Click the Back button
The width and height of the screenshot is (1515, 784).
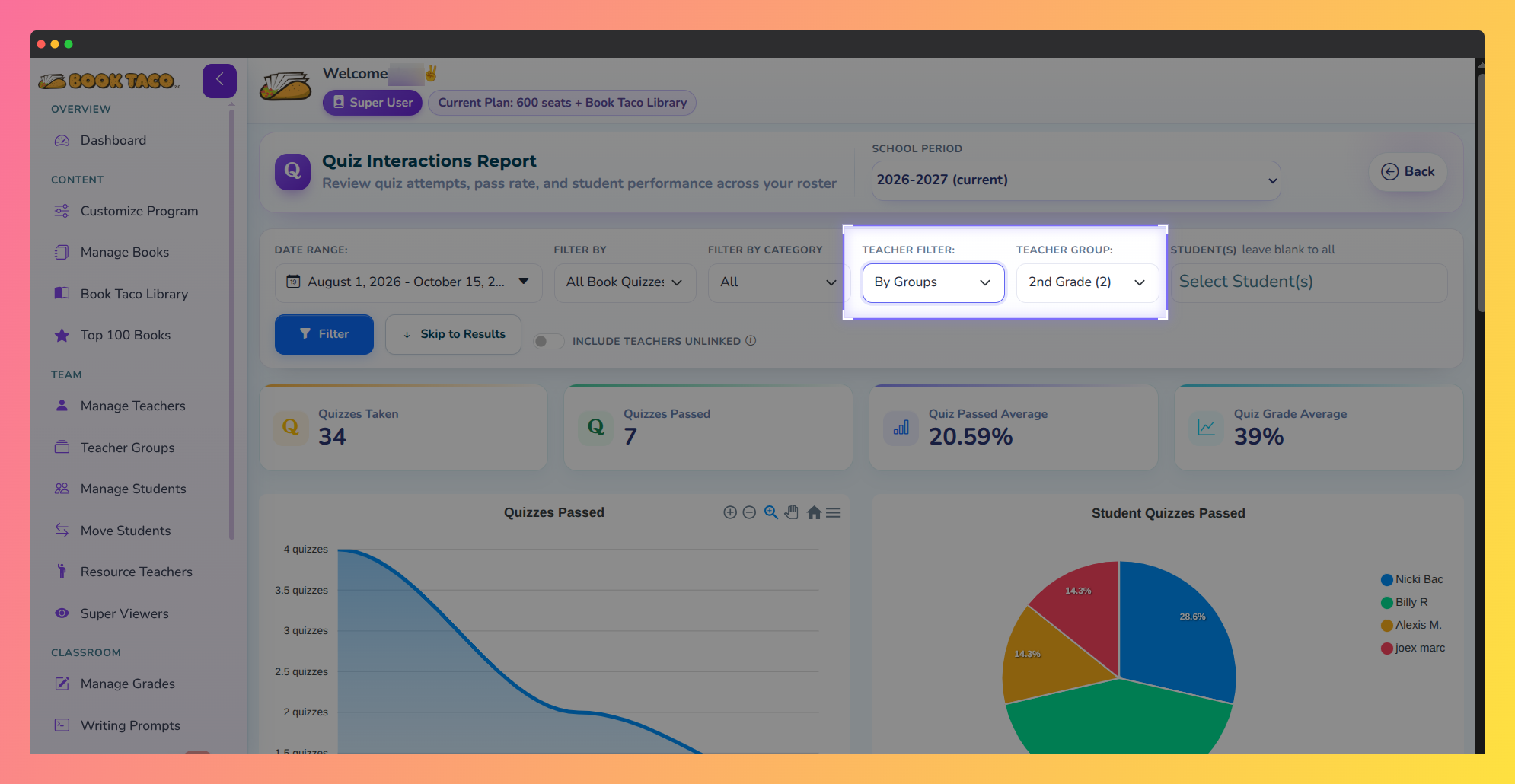(x=1408, y=172)
